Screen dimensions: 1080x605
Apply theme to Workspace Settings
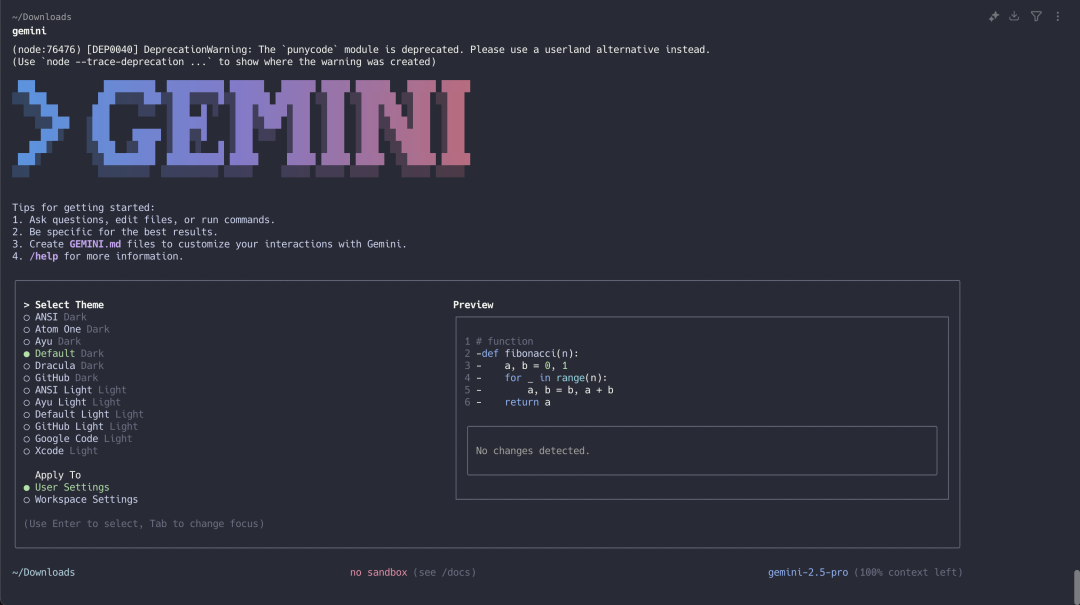81,500
